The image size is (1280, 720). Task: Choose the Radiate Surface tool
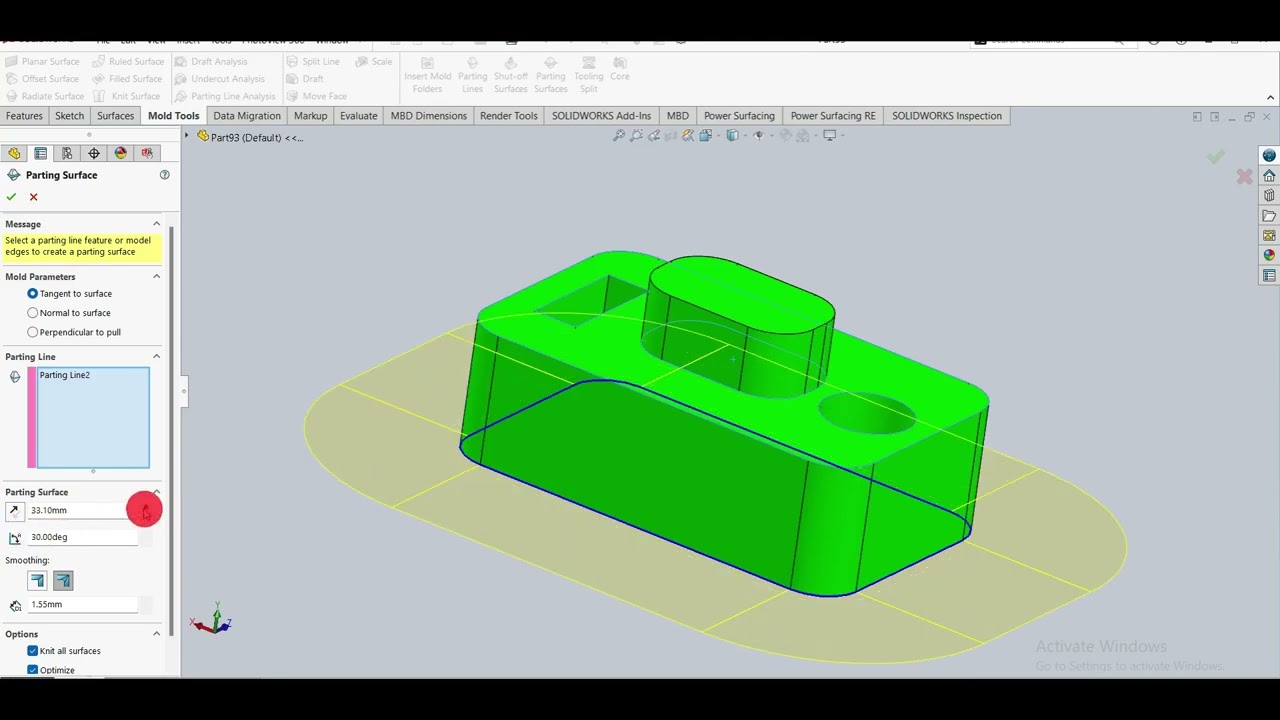[x=45, y=96]
